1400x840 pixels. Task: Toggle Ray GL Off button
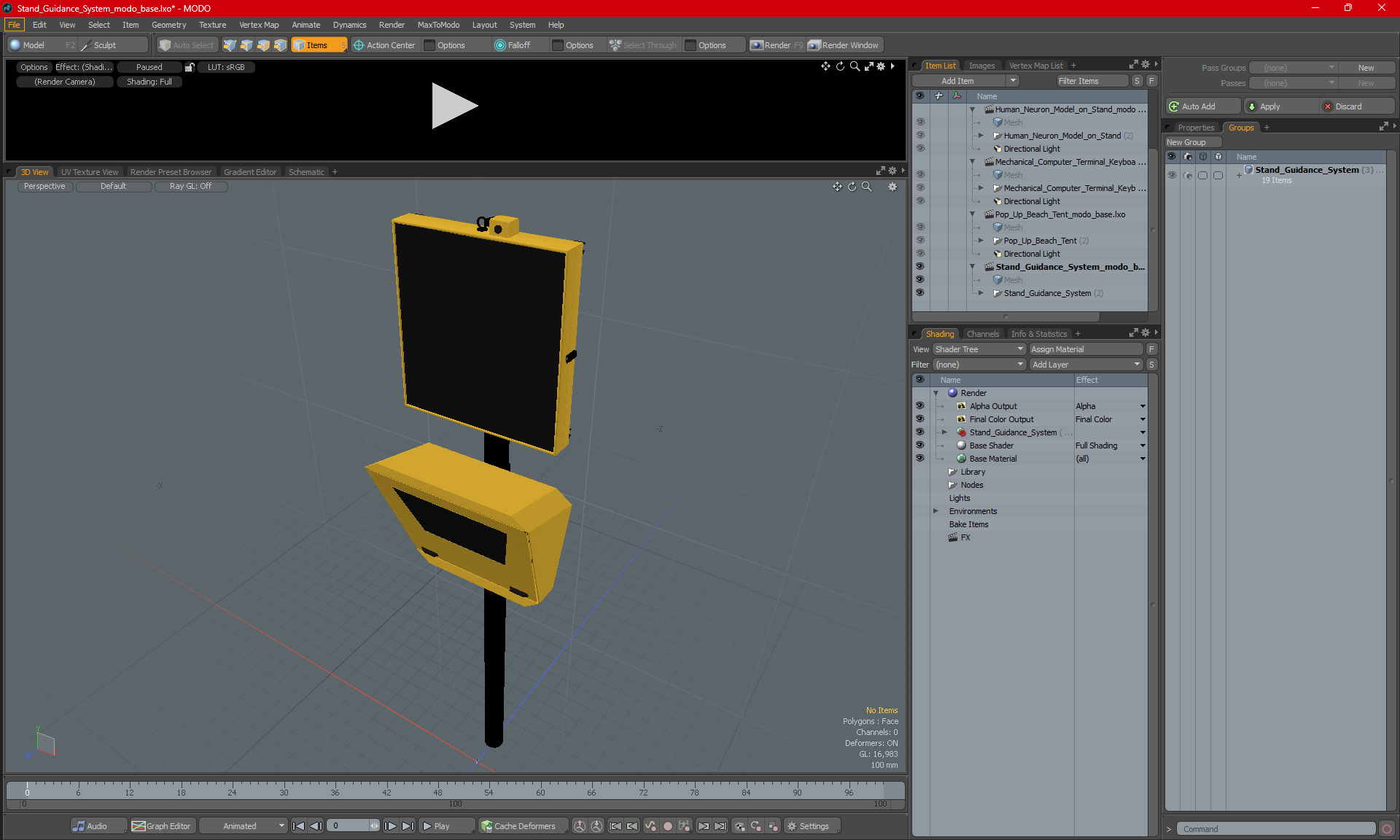[190, 187]
